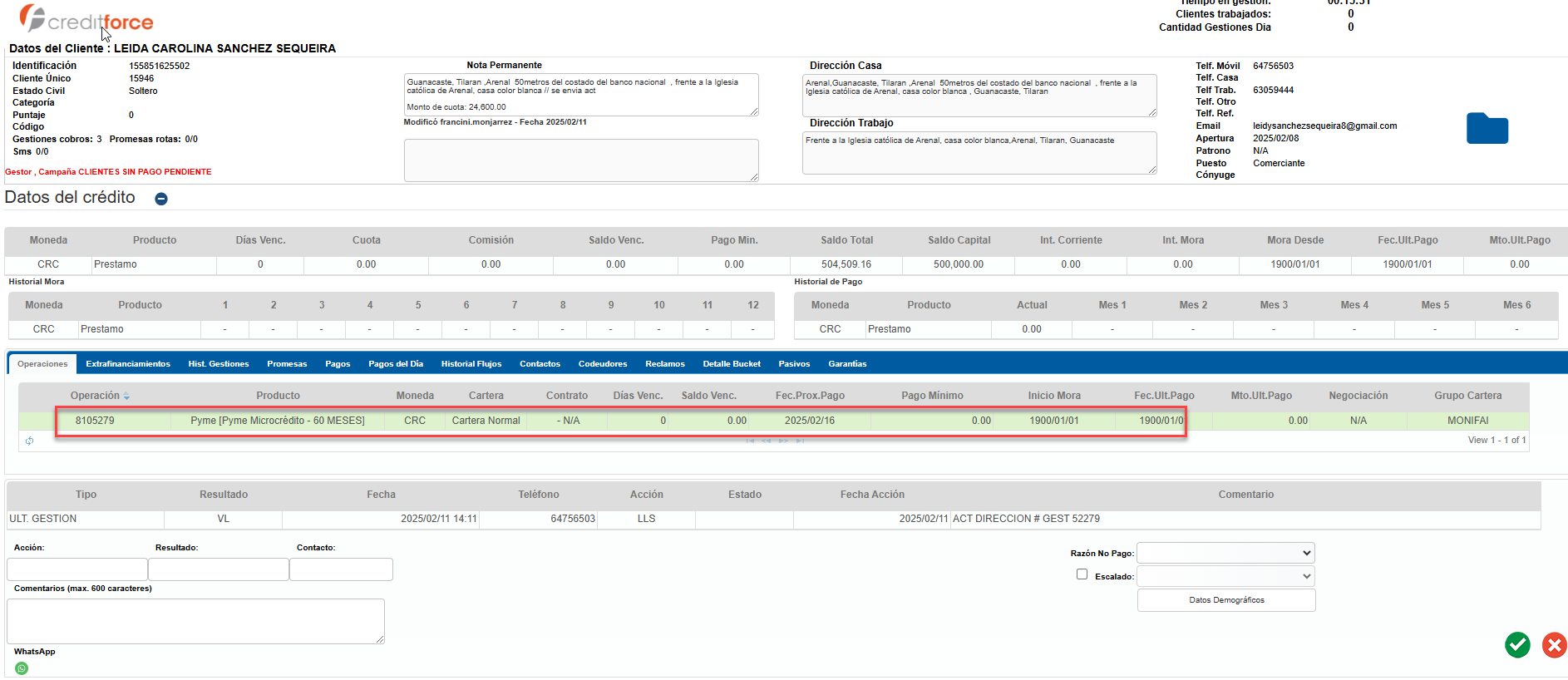Screen dimensions: 1568x680
Task: Click the CLIENTES SIN PAGO PENDIENTE campaign text
Action: (x=145, y=172)
